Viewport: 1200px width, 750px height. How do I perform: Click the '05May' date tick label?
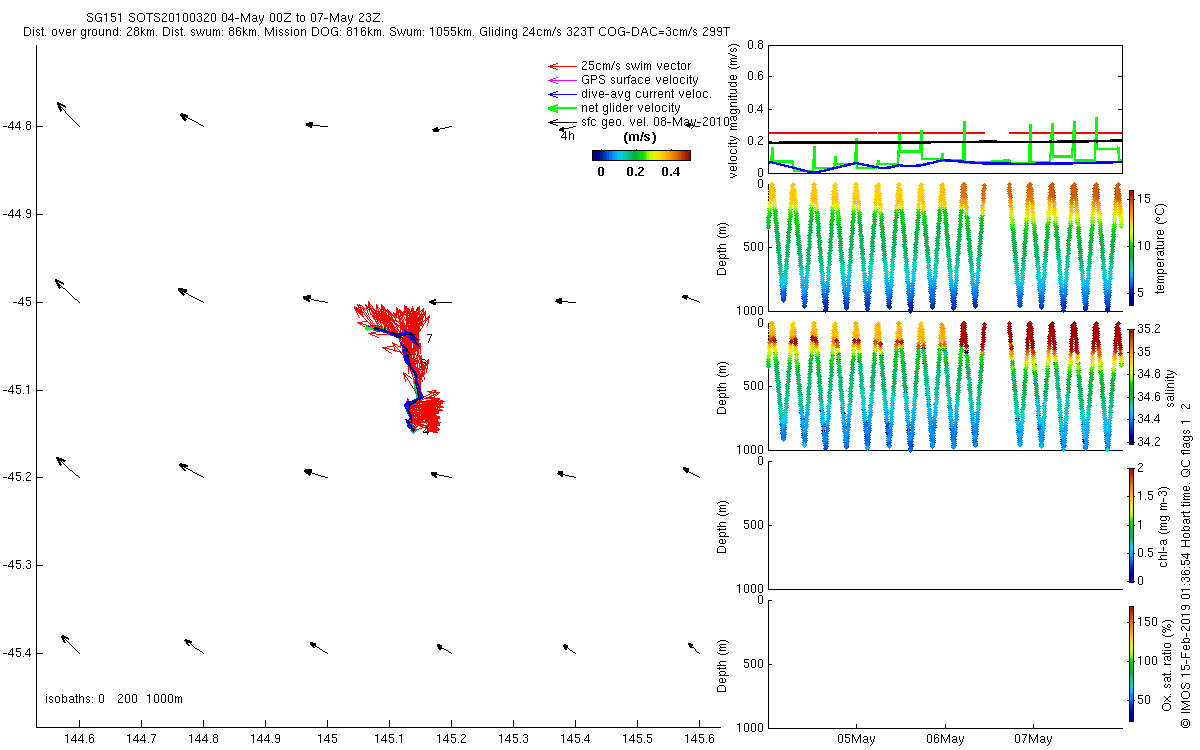(x=858, y=739)
